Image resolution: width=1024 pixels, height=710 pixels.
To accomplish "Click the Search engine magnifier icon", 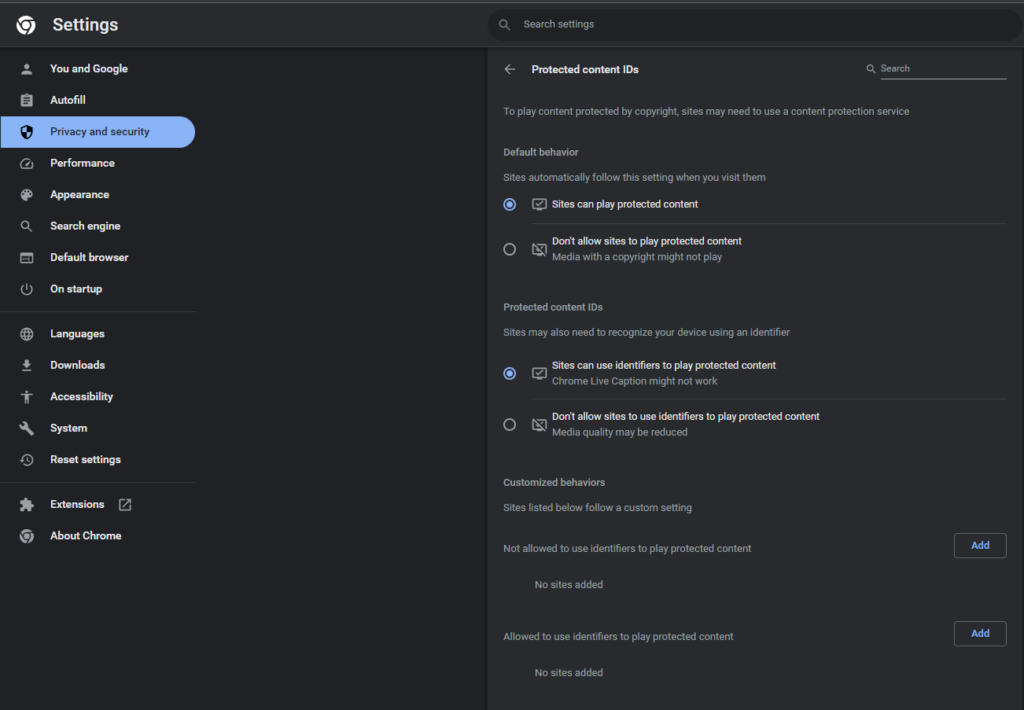I will 28,225.
